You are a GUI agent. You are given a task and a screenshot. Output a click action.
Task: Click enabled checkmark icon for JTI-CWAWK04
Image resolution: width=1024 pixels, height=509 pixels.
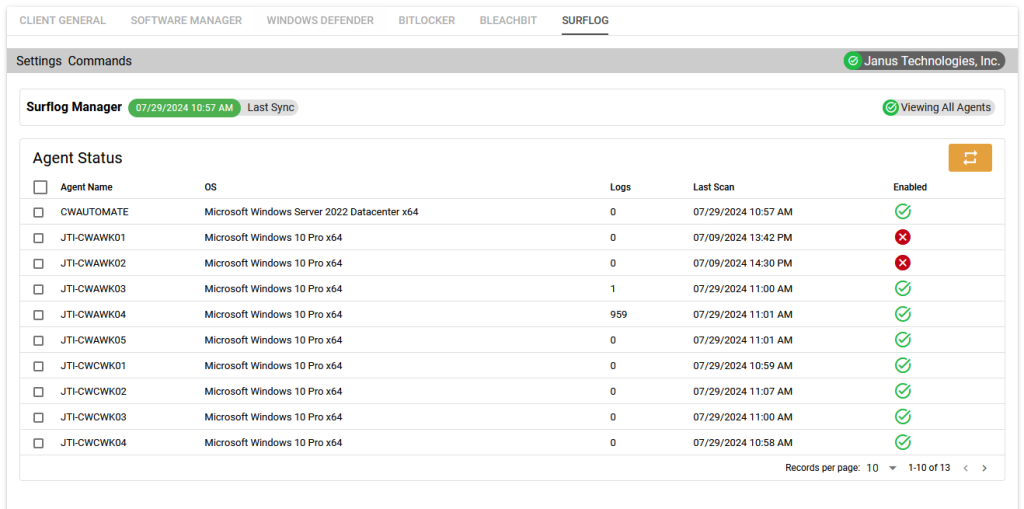(903, 314)
